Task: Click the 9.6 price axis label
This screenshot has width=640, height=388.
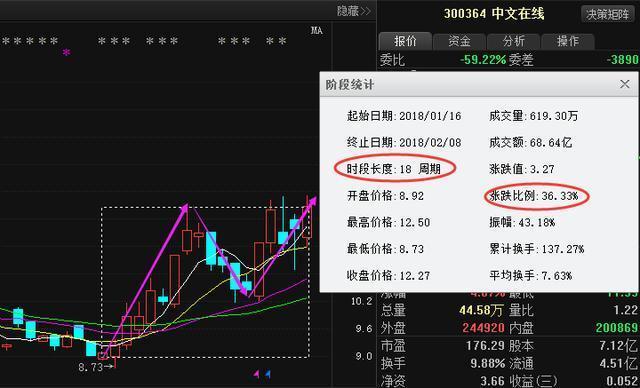Action: point(364,329)
